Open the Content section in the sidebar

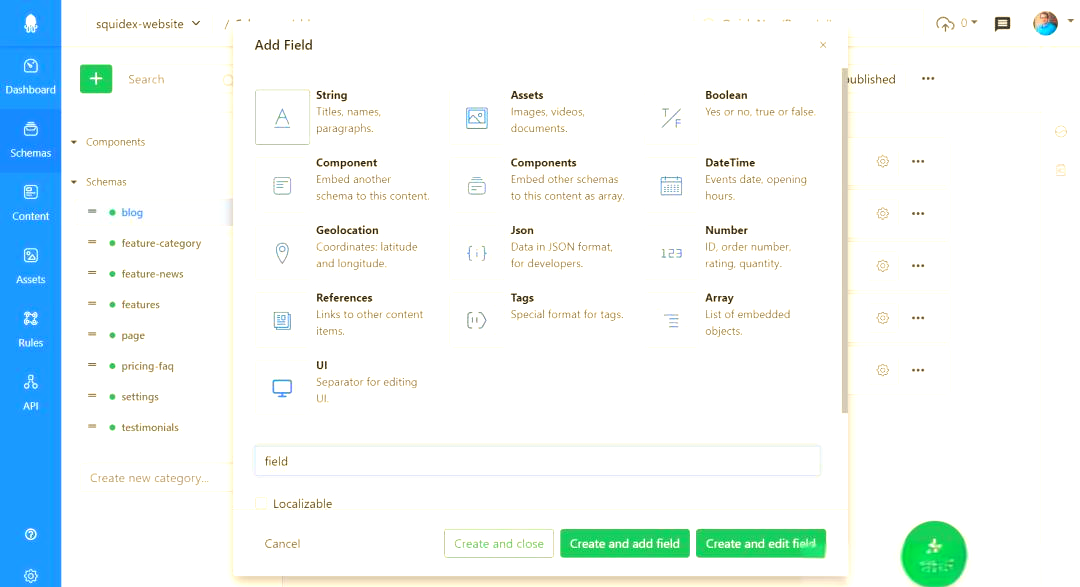click(30, 203)
